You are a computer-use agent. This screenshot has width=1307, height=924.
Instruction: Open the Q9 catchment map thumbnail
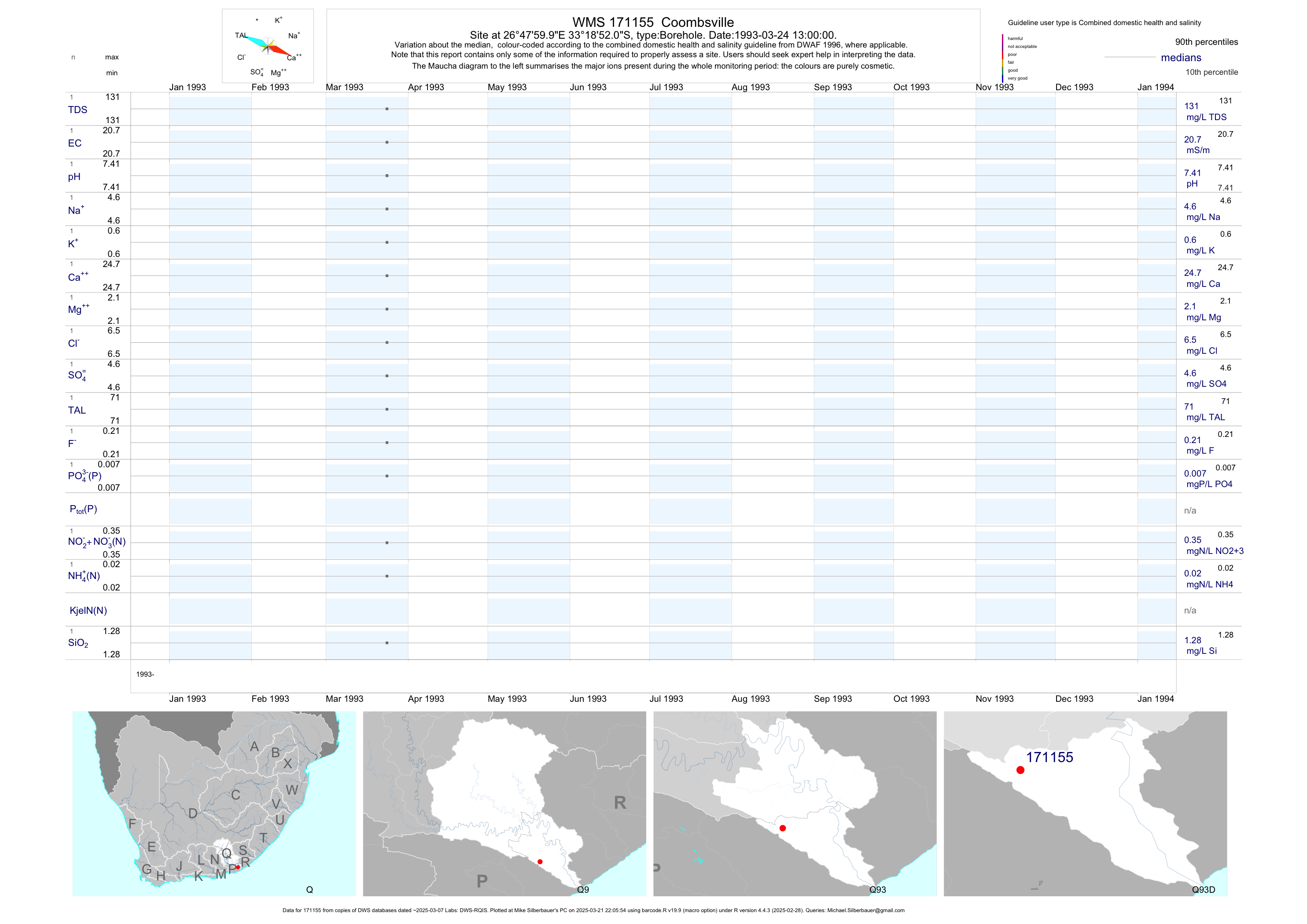click(x=504, y=803)
